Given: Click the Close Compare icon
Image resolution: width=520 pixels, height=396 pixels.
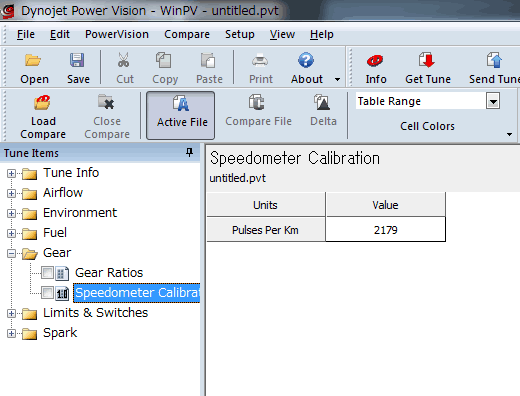Looking at the screenshot, I should point(106,102).
